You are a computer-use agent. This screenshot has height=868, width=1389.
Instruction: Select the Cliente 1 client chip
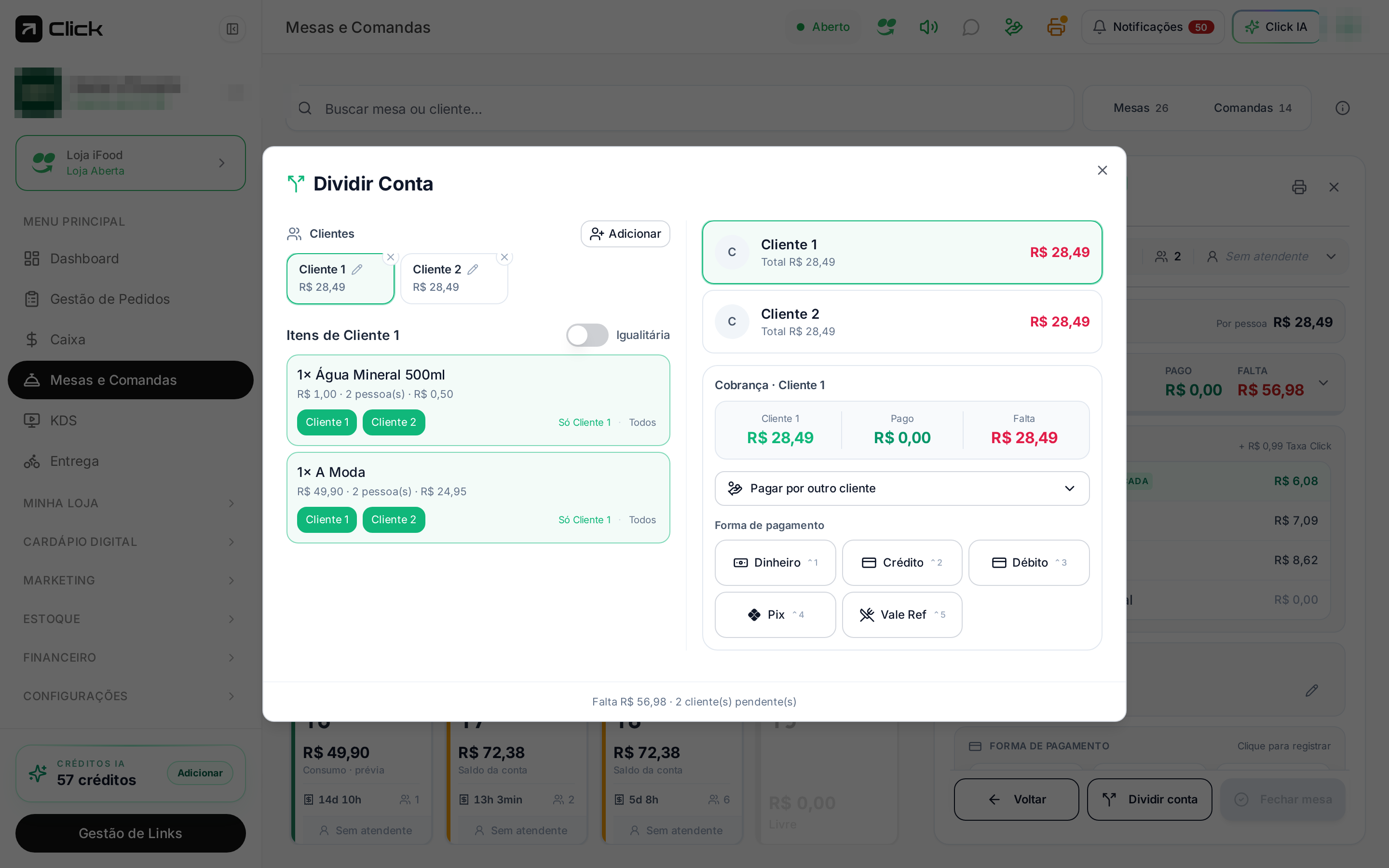[340, 278]
